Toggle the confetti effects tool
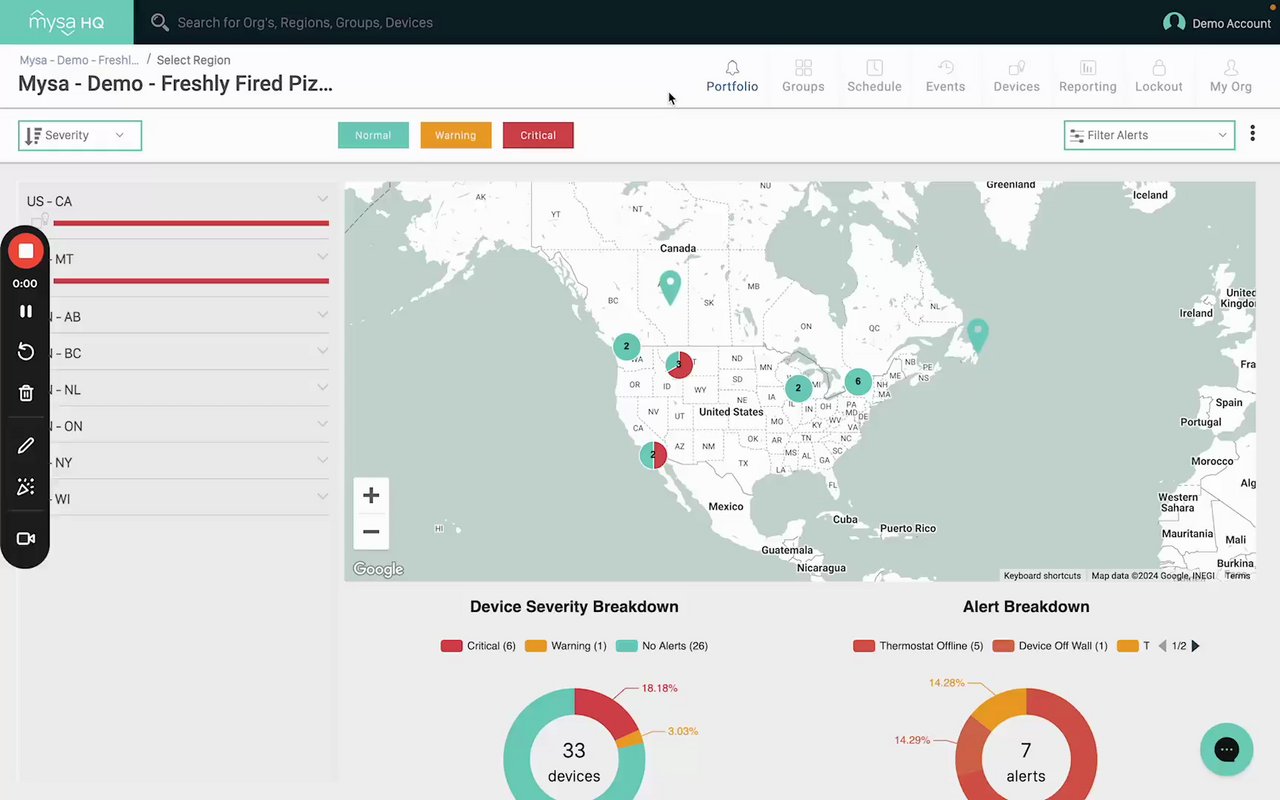1280x800 pixels. tap(26, 487)
